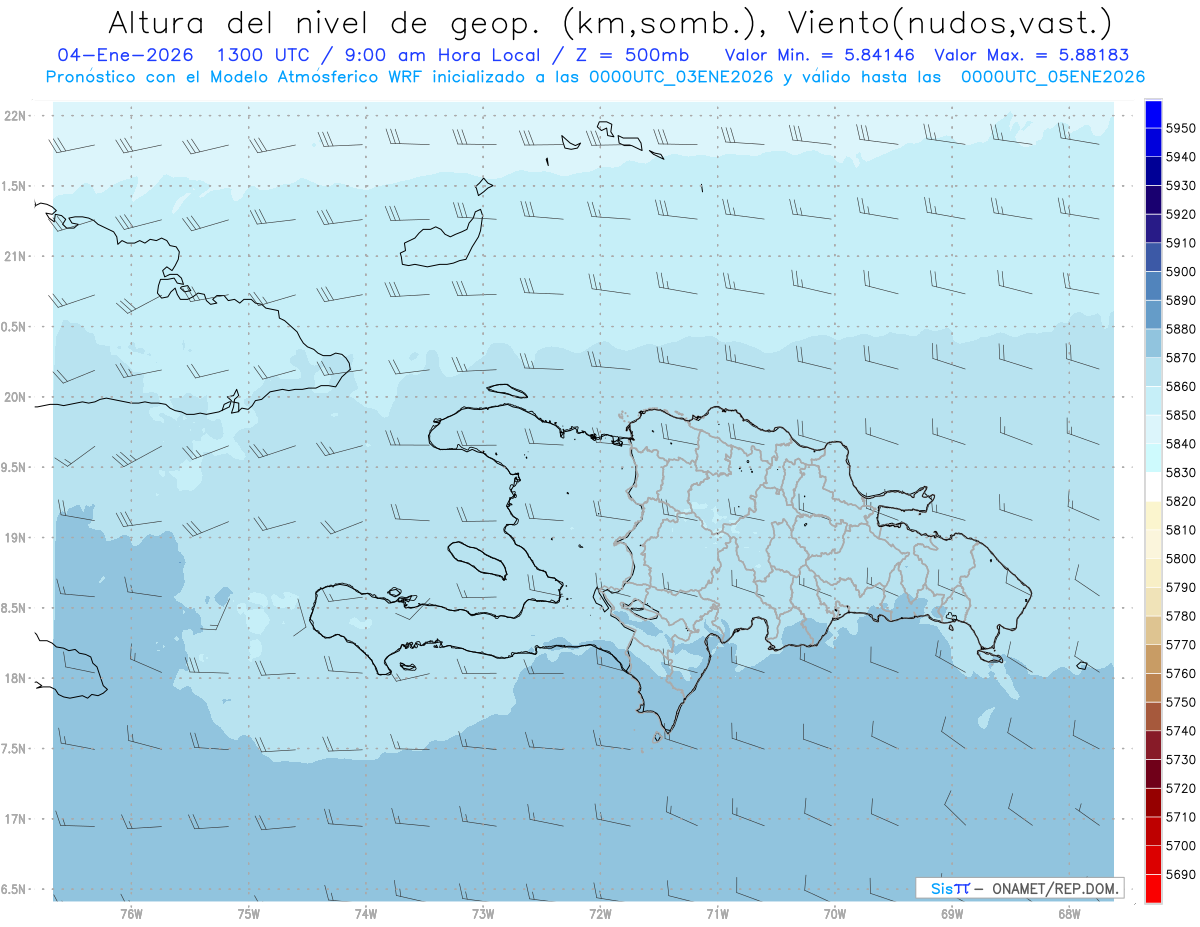Click the color scale value '5750'
The height and width of the screenshot is (927, 1200).
point(1181,702)
